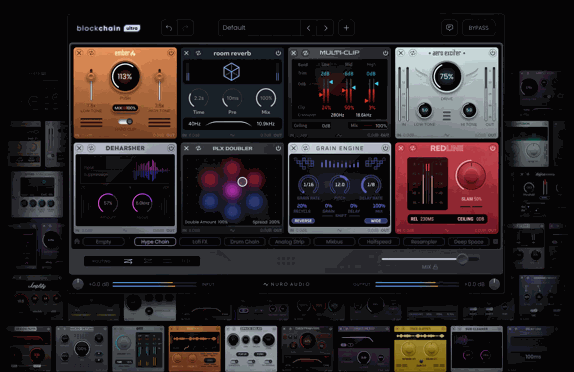The width and height of the screenshot is (574, 372).
Task: Expand the ember module's bottom chevron
Action: [x=125, y=135]
